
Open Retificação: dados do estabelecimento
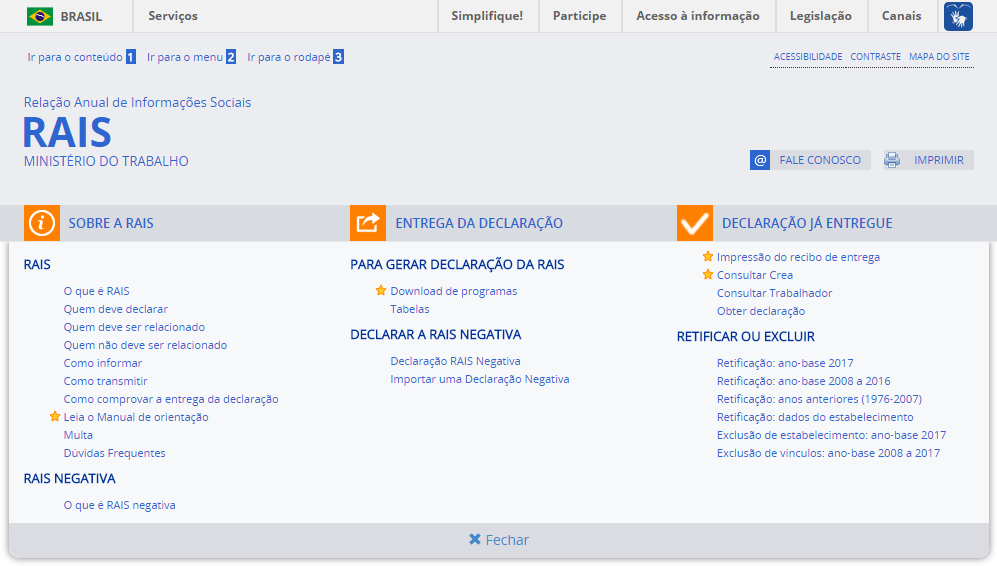click(x=815, y=417)
